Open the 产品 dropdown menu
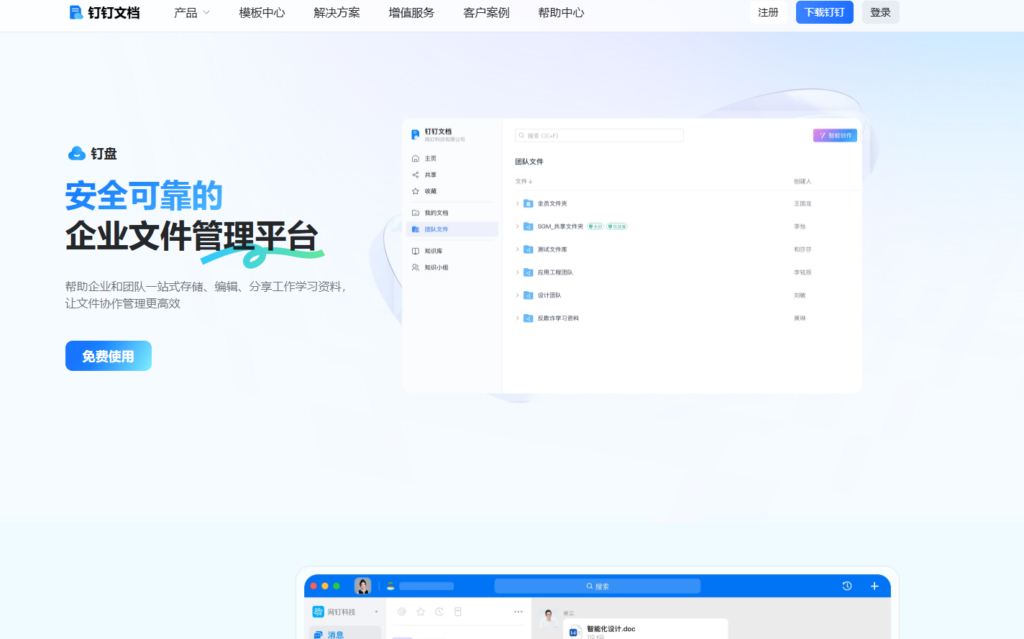This screenshot has height=639, width=1024. 190,13
